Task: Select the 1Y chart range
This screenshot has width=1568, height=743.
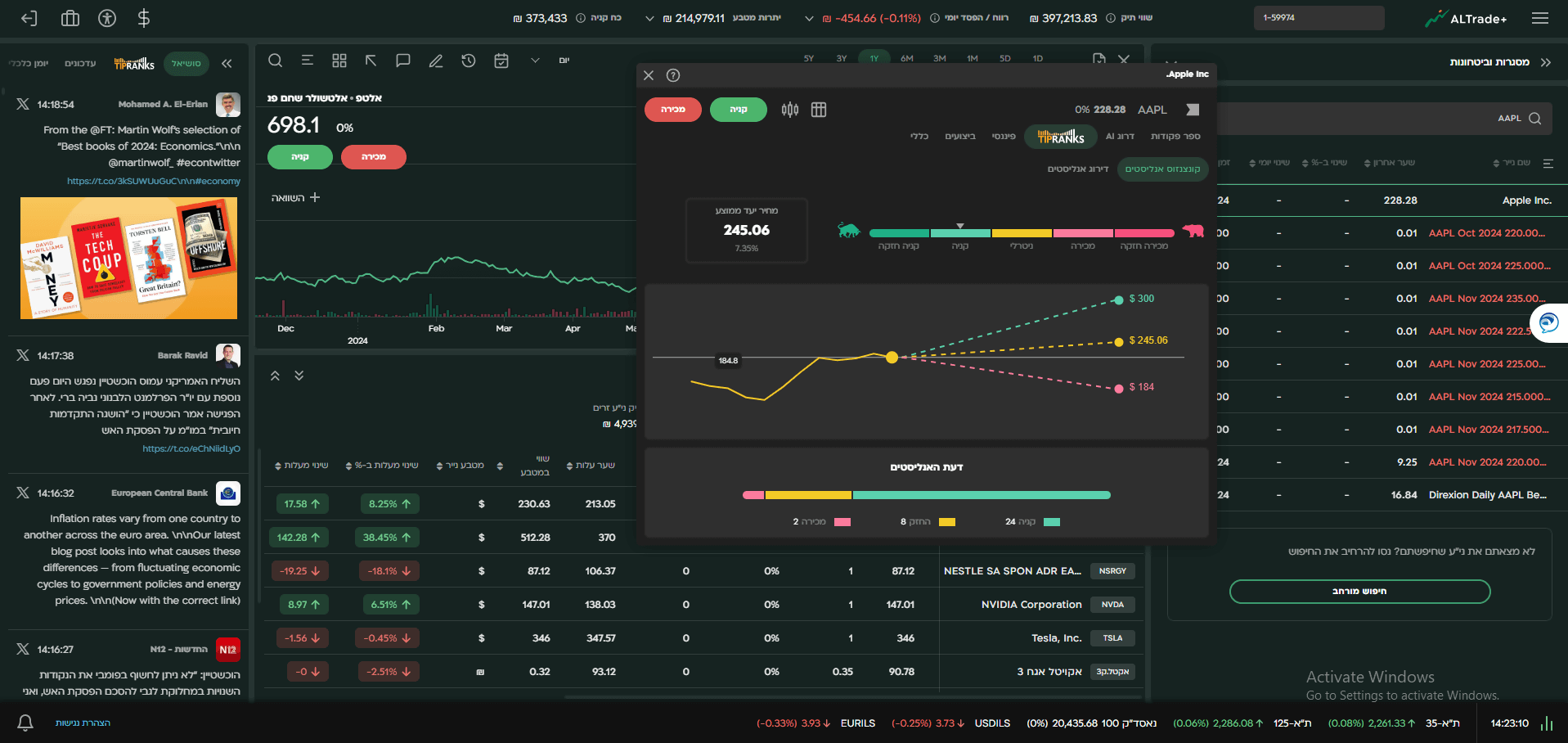Action: click(x=874, y=58)
